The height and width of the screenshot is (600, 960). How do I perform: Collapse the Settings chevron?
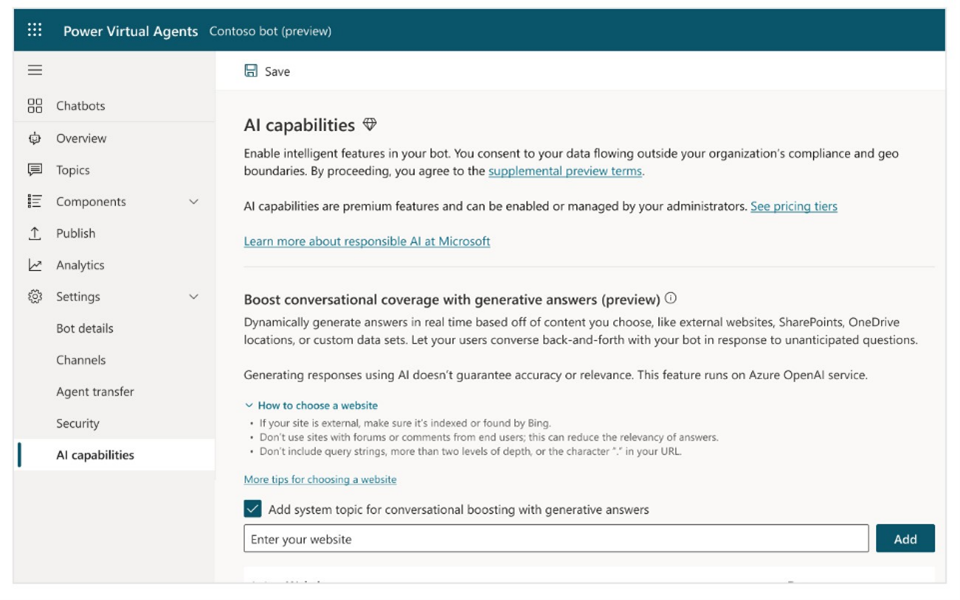[193, 297]
